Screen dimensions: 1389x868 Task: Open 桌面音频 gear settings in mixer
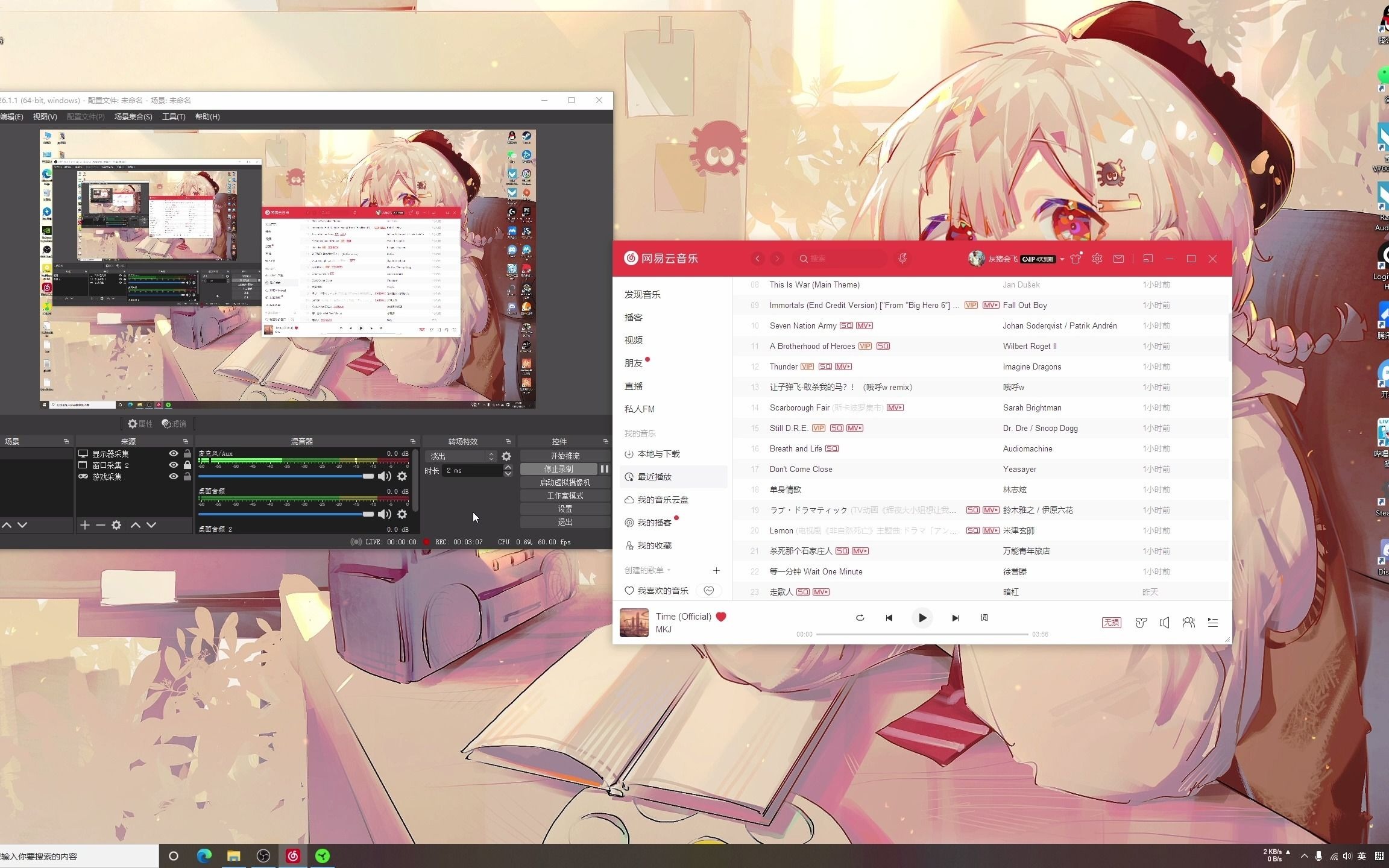point(402,514)
